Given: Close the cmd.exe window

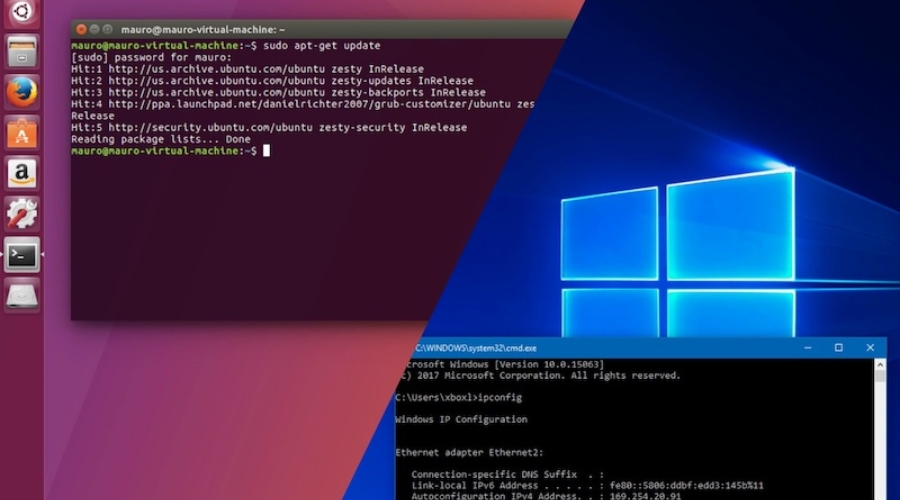Looking at the screenshot, I should click(x=870, y=347).
